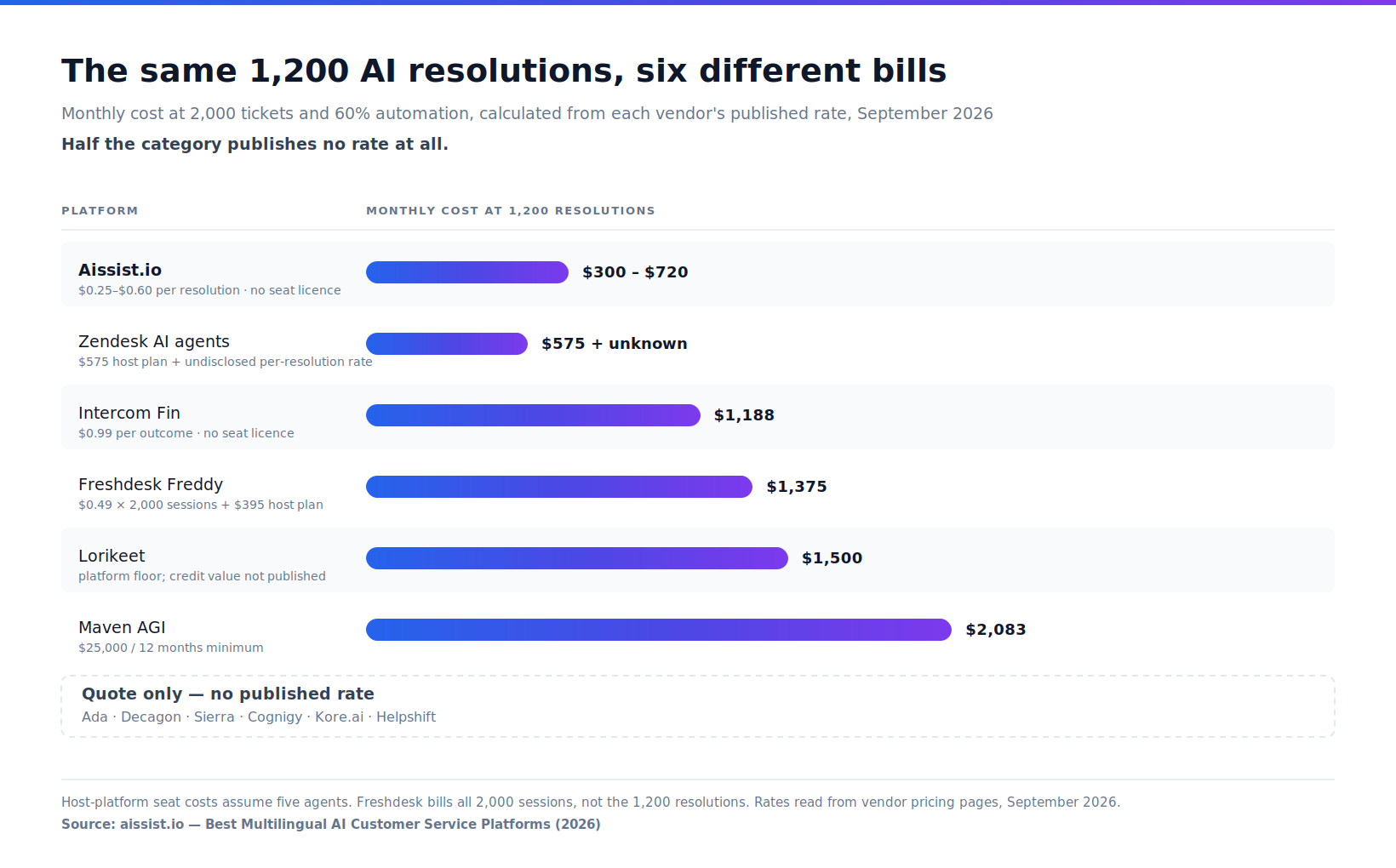Click the Maven AGI cost bar

[x=659, y=630]
